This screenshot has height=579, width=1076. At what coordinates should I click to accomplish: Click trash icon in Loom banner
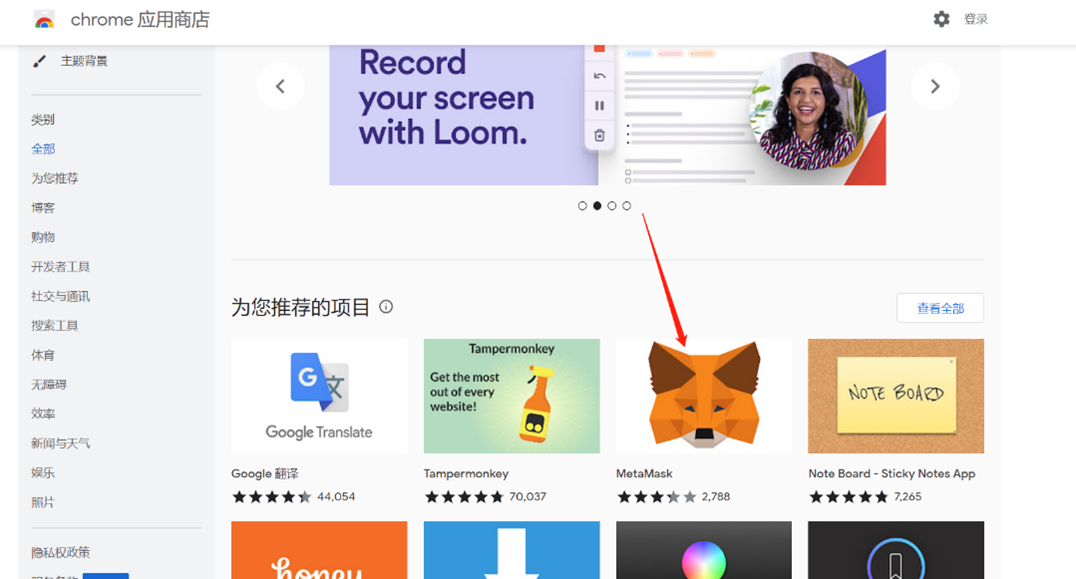pyautogui.click(x=600, y=136)
